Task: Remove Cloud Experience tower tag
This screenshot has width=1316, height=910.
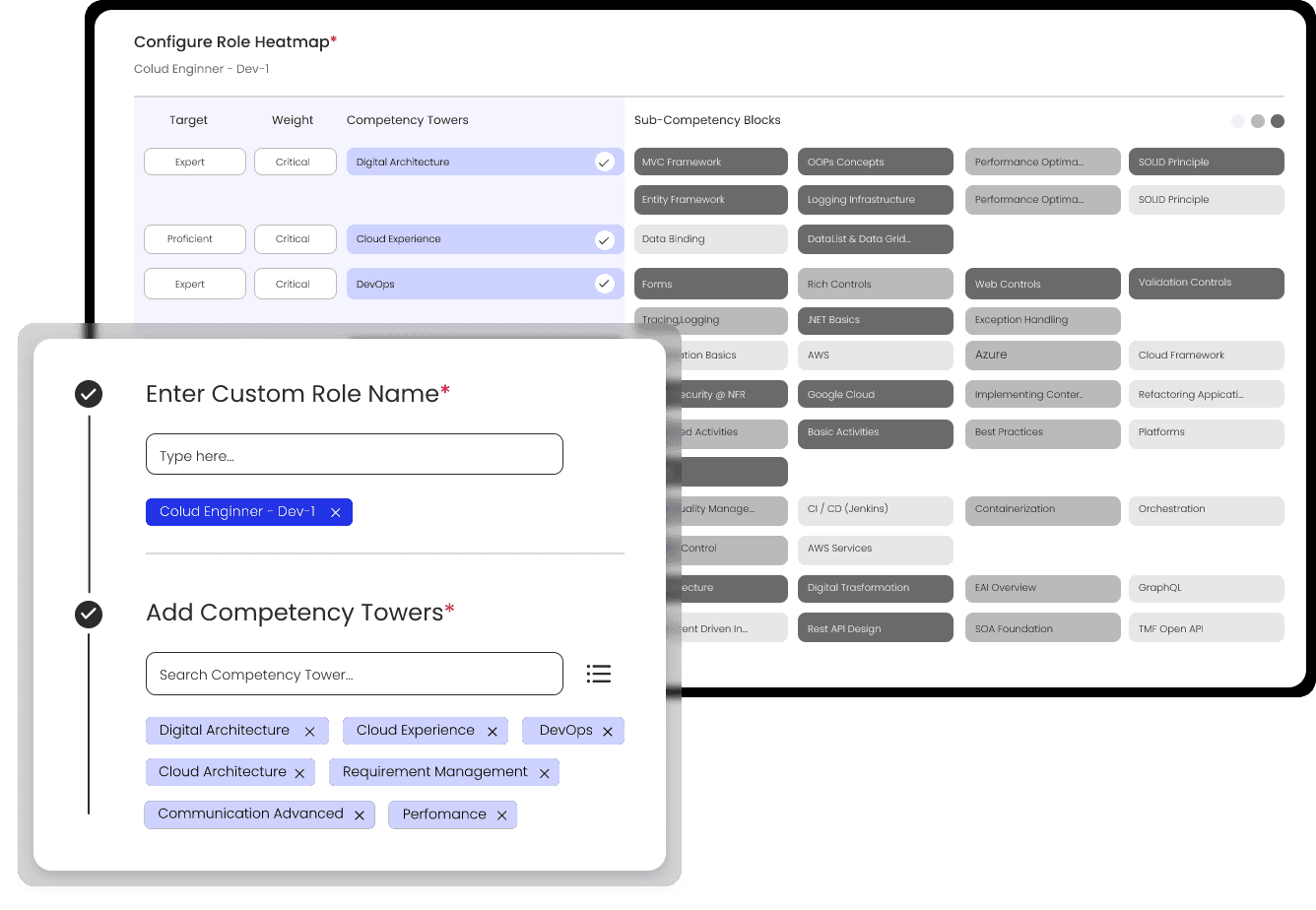Action: coord(492,732)
